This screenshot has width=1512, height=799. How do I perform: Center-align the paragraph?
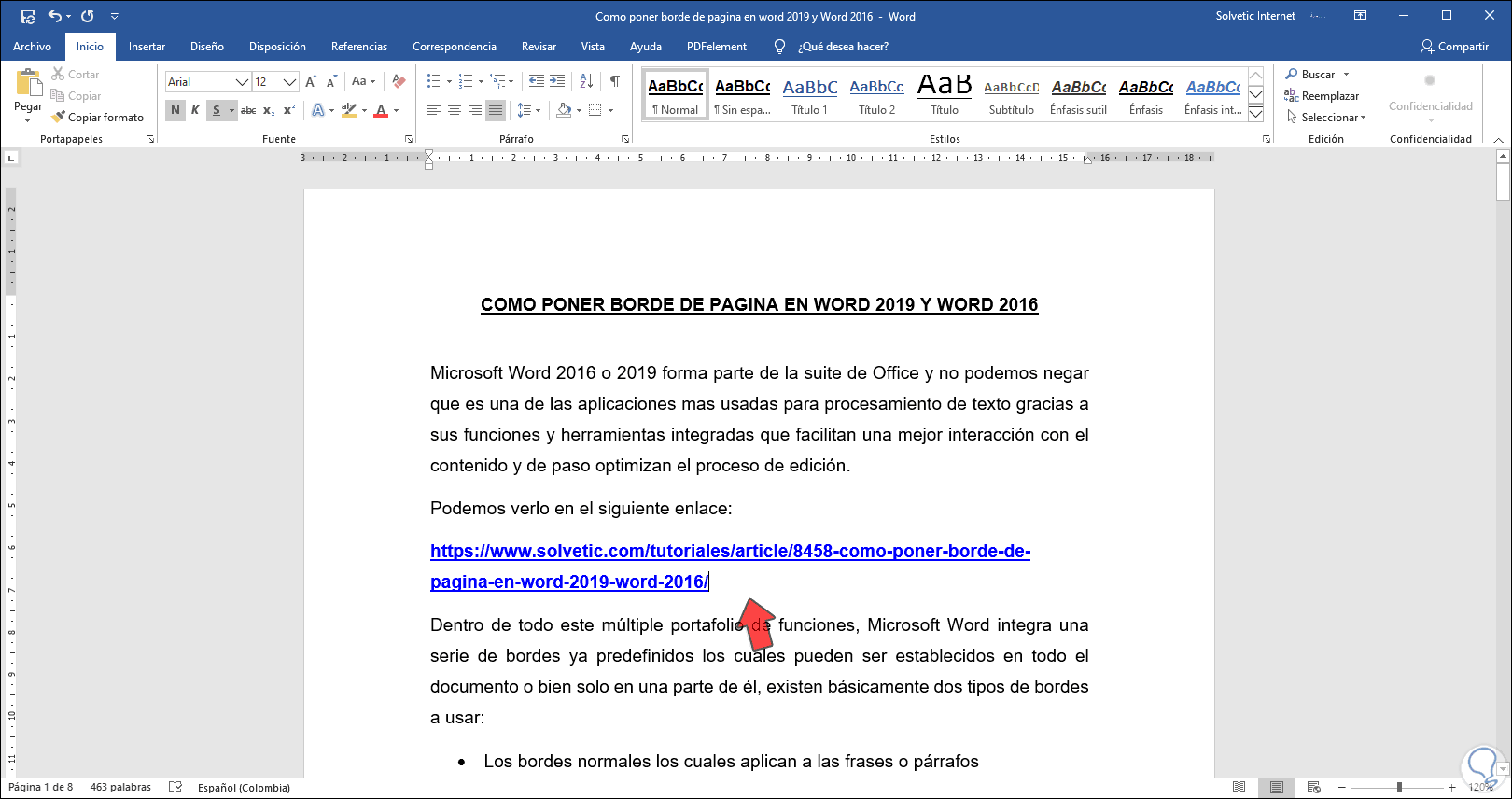point(455,110)
